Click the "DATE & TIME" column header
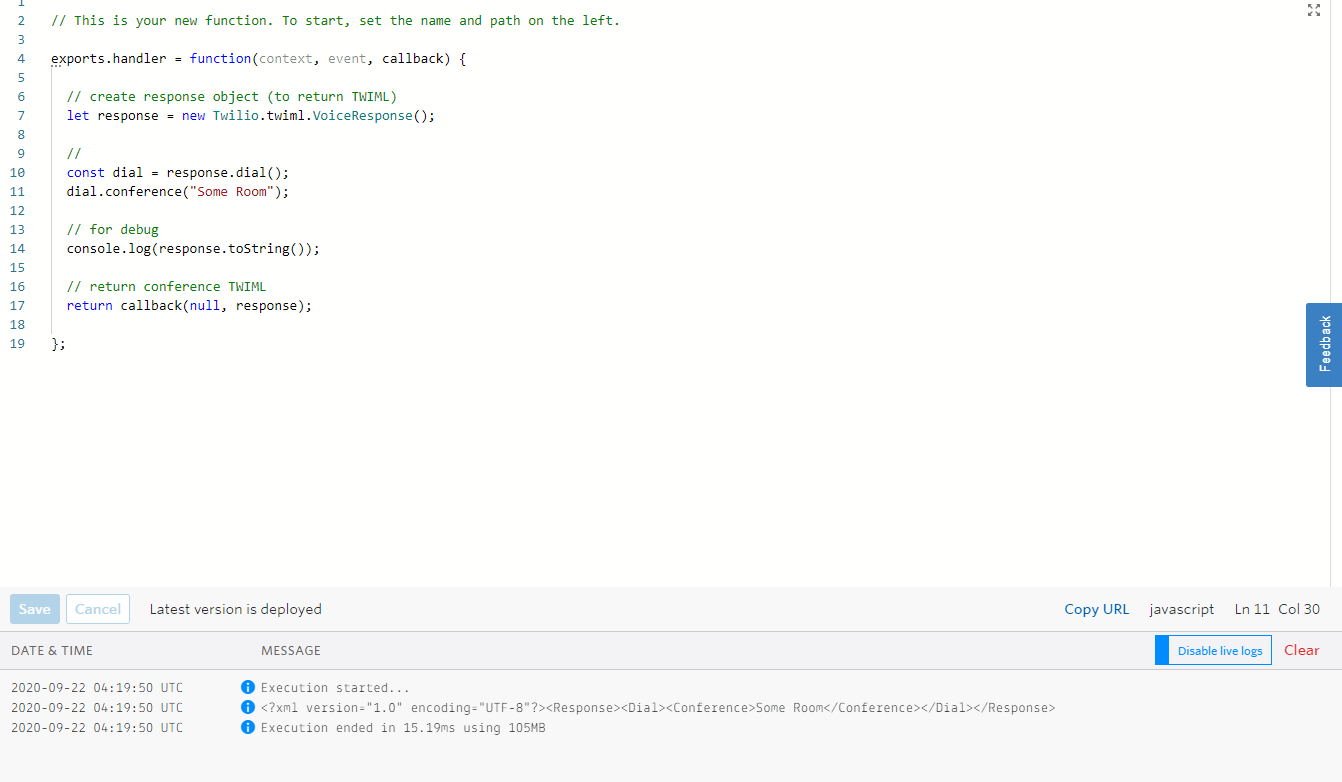The image size is (1342, 782). click(x=52, y=651)
